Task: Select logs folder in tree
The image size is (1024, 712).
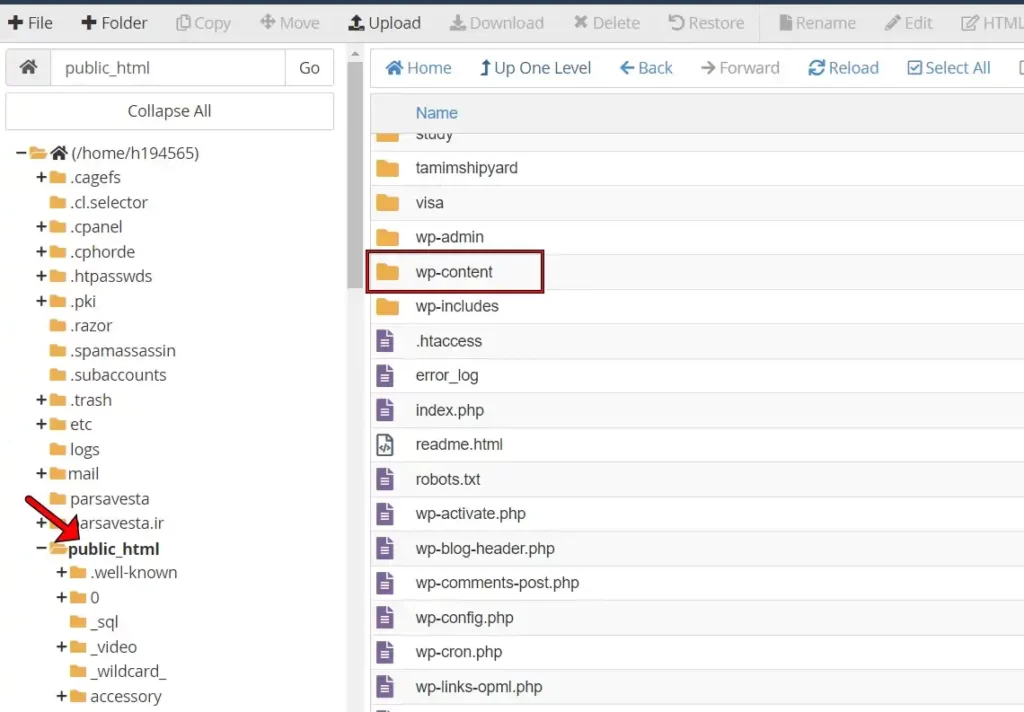Action: tap(84, 449)
